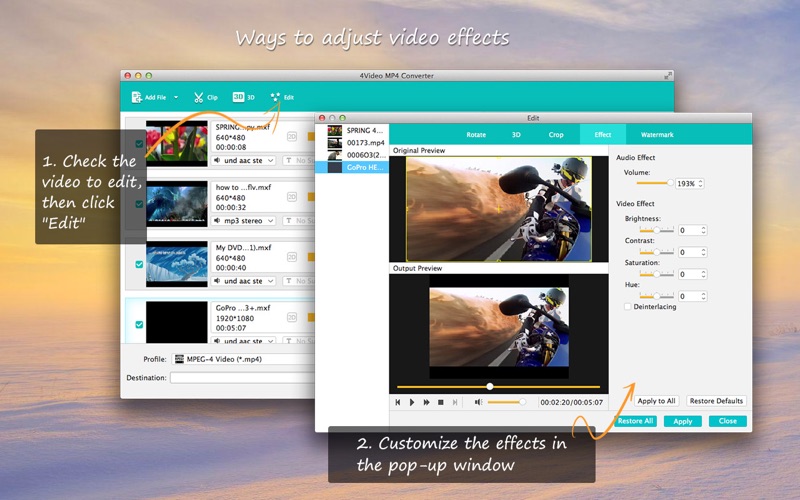The width and height of the screenshot is (800, 500).
Task: Skip to previous in preview controls
Action: (x=398, y=402)
